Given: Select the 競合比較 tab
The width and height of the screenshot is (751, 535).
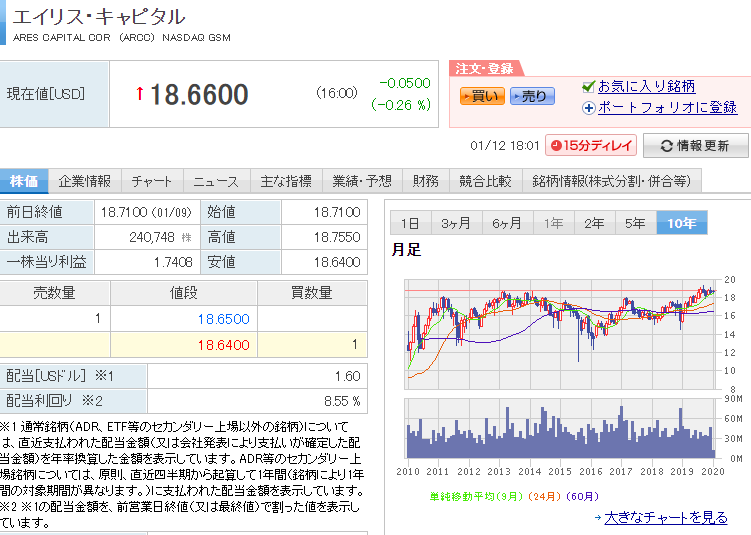Looking at the screenshot, I should 485,181.
